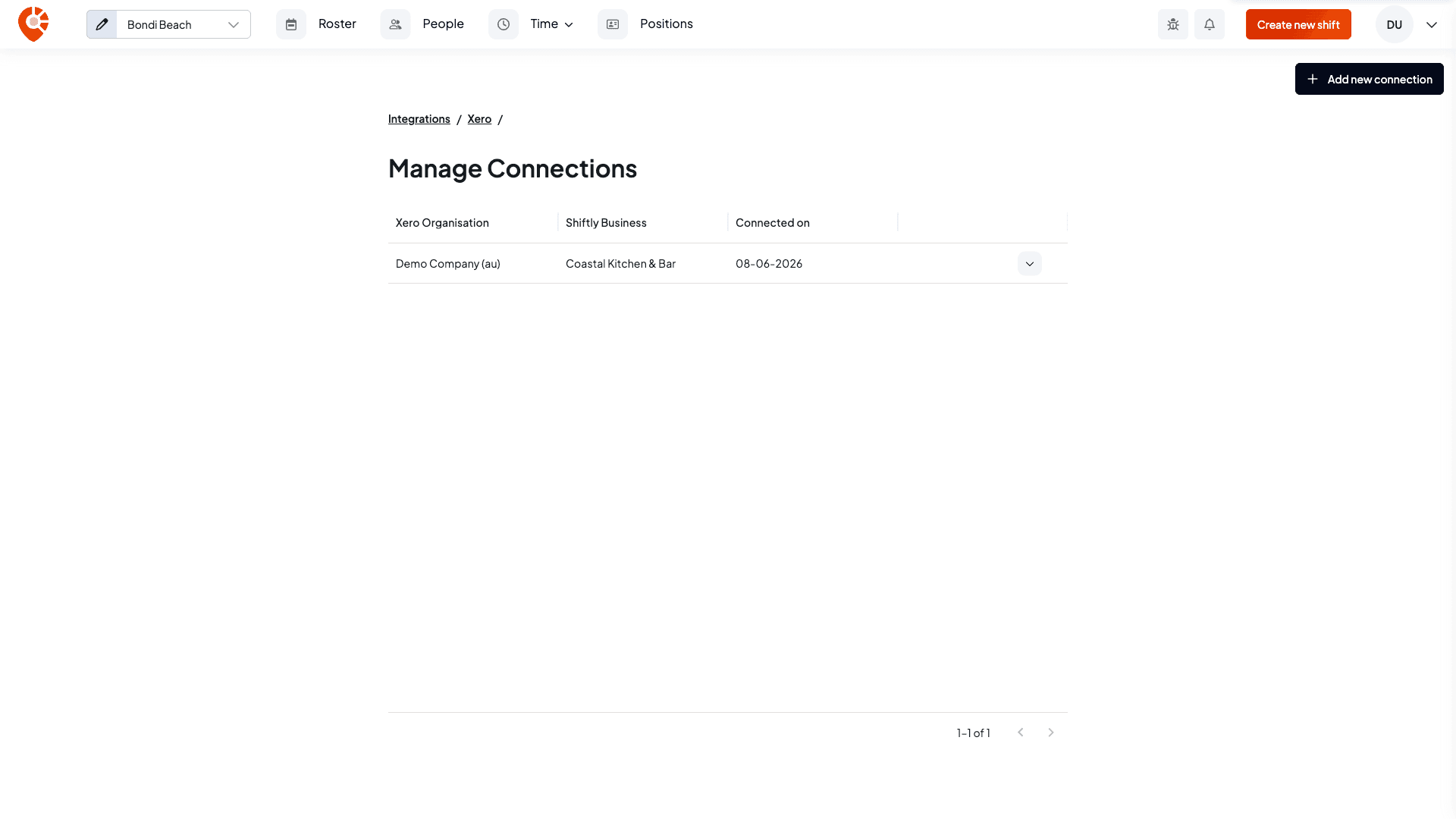Expand the user account chevron
The width and height of the screenshot is (1456, 819).
1432,24
